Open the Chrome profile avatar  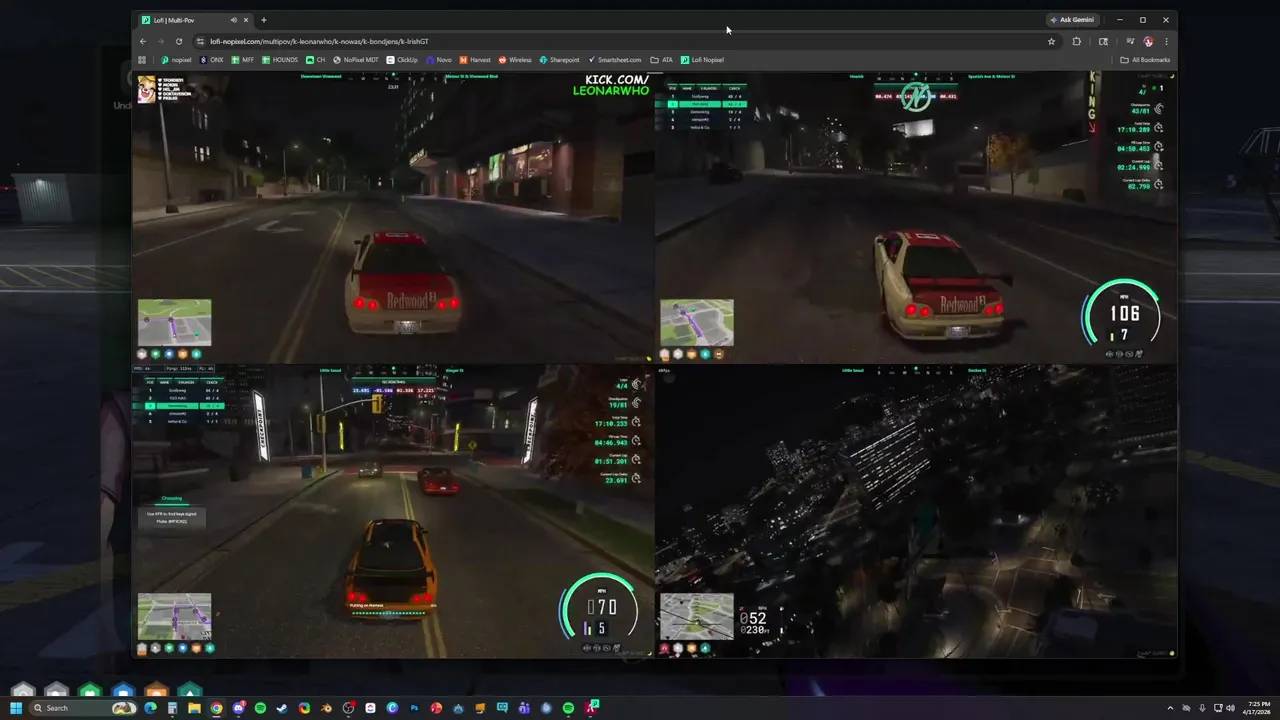(x=1148, y=41)
